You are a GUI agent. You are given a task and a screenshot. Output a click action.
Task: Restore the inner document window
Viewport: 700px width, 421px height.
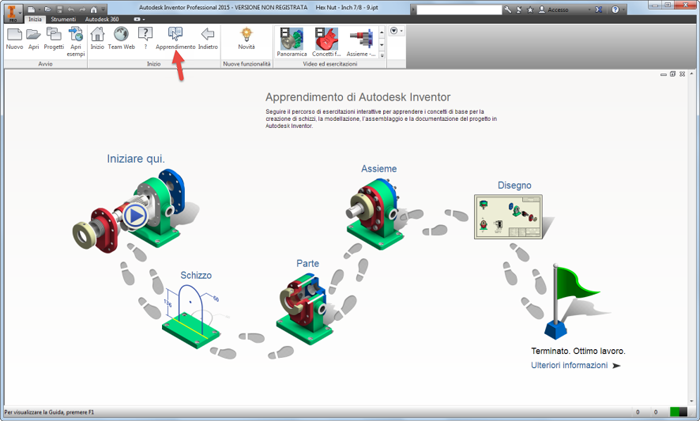pos(673,74)
